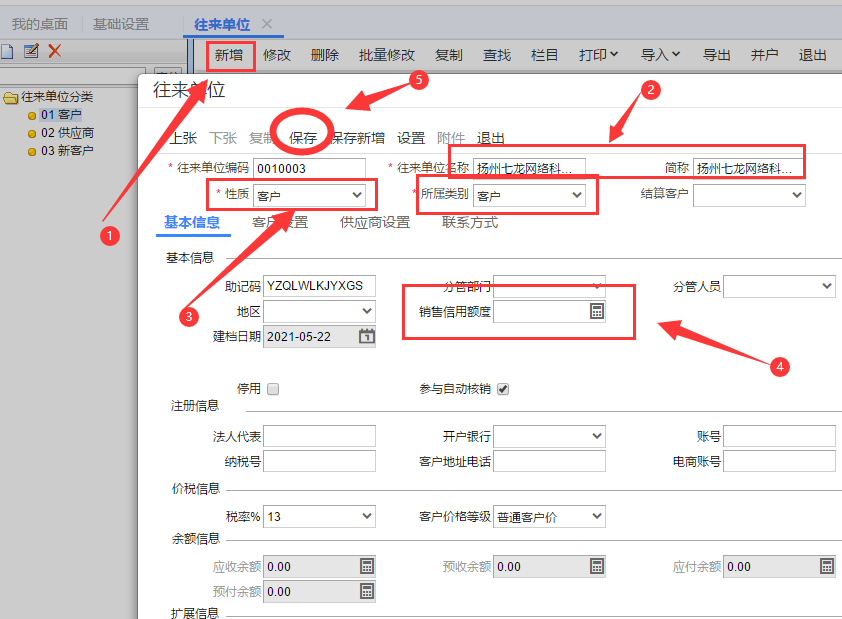This screenshot has height=619, width=842.
Task: Click the red X delete icon
Action: coord(55,51)
